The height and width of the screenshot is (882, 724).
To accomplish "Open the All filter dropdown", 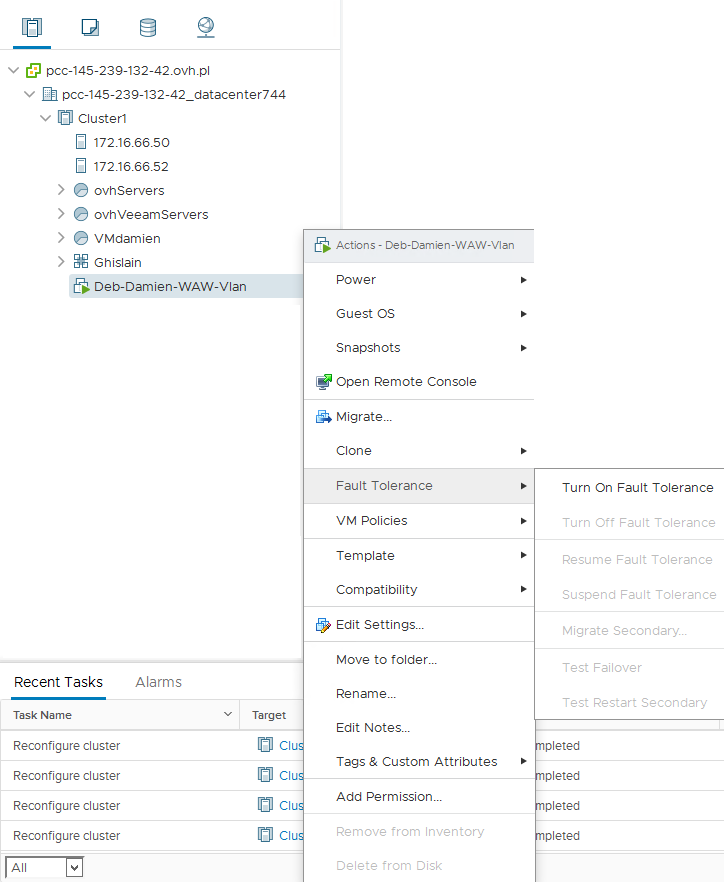I will (x=44, y=868).
